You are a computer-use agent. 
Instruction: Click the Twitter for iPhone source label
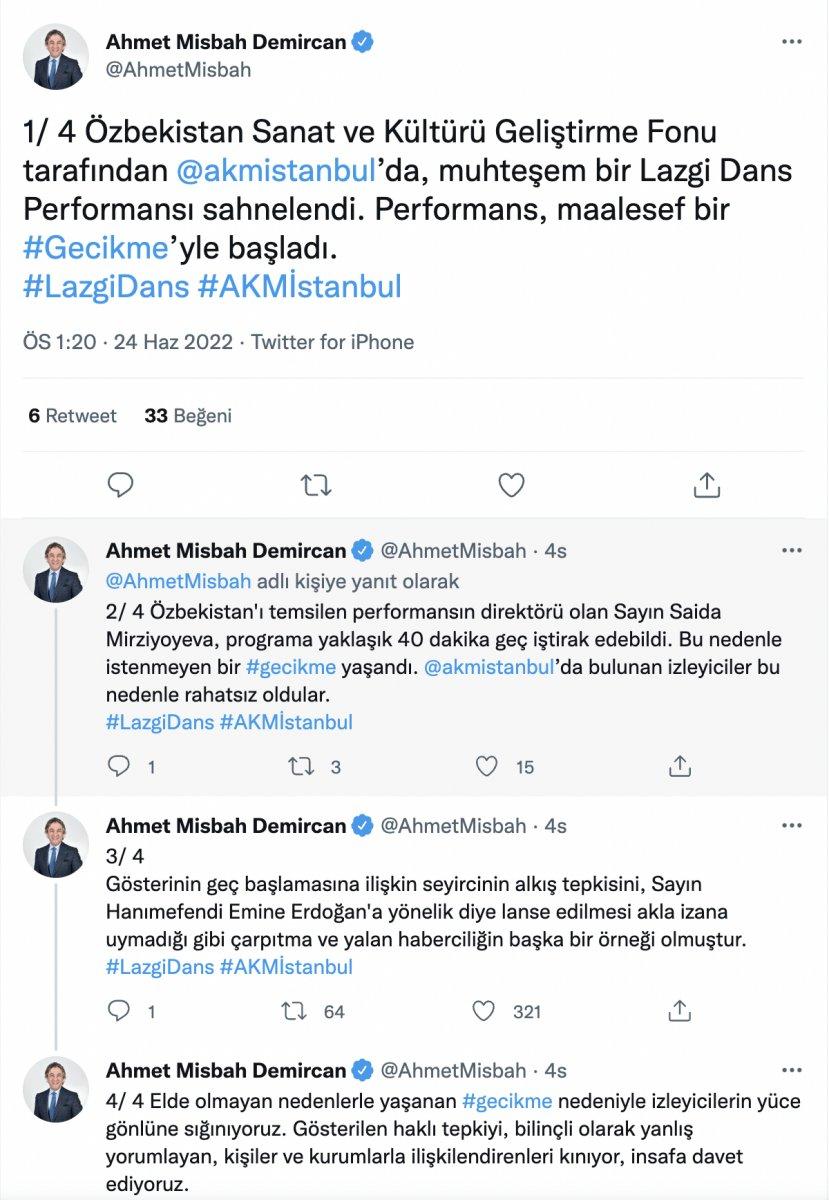pyautogui.click(x=330, y=342)
